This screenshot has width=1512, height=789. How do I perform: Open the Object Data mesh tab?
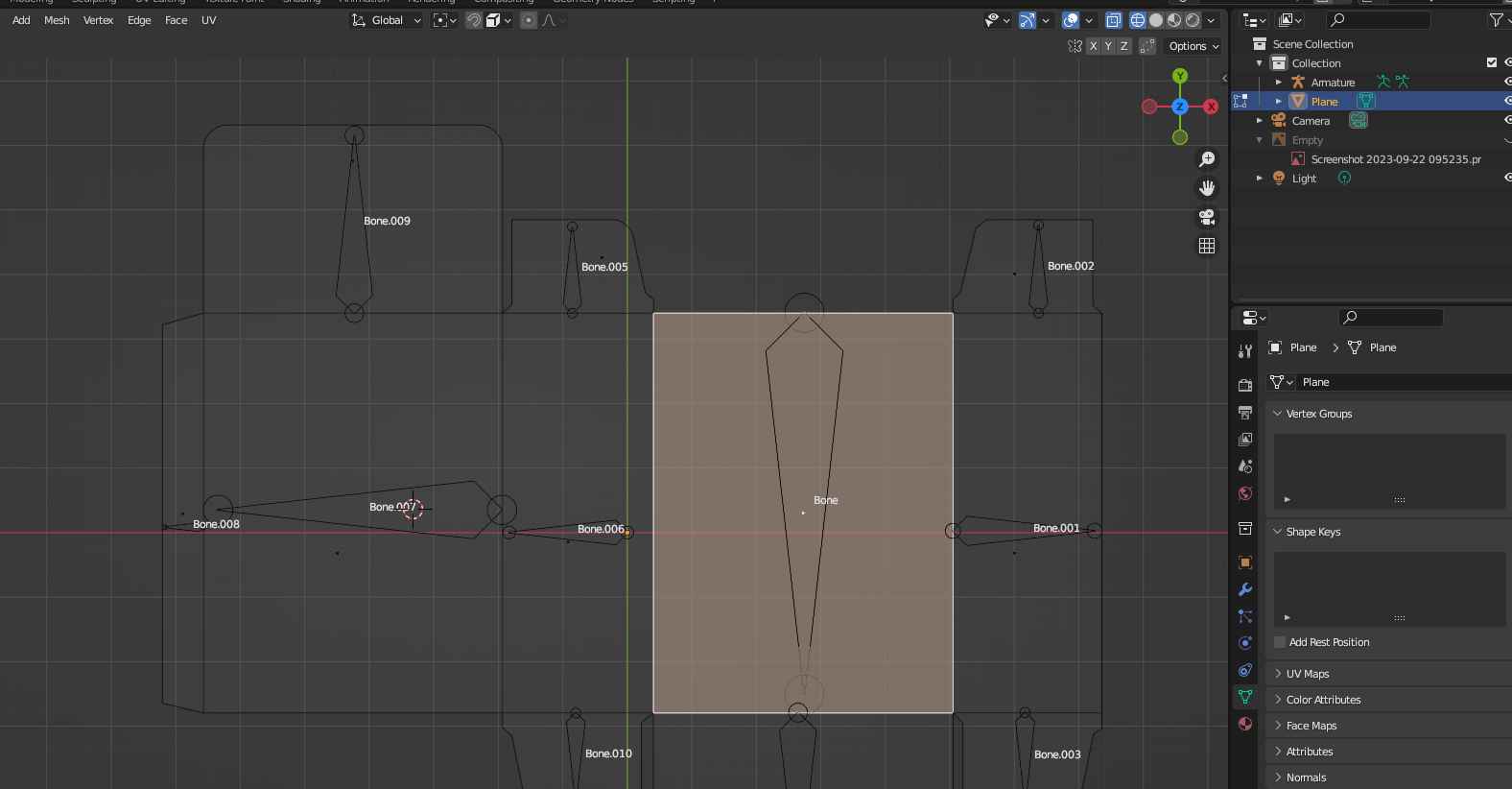(1245, 697)
